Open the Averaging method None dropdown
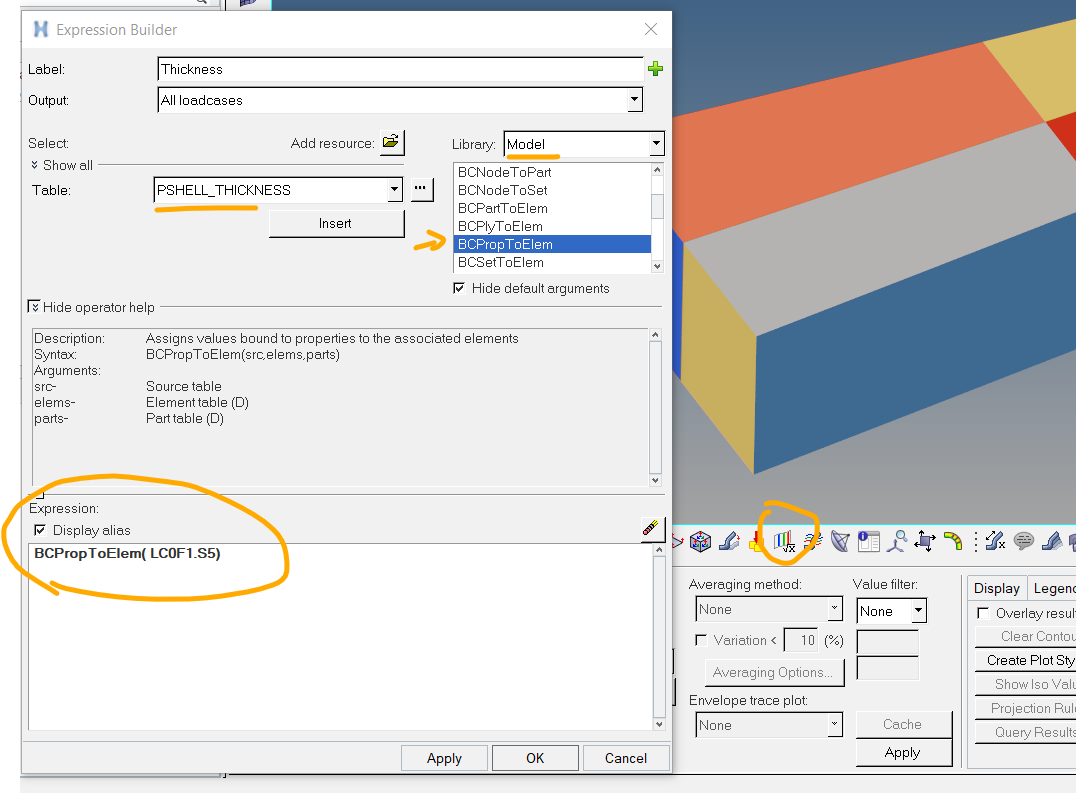This screenshot has width=1076, height=793. click(834, 610)
